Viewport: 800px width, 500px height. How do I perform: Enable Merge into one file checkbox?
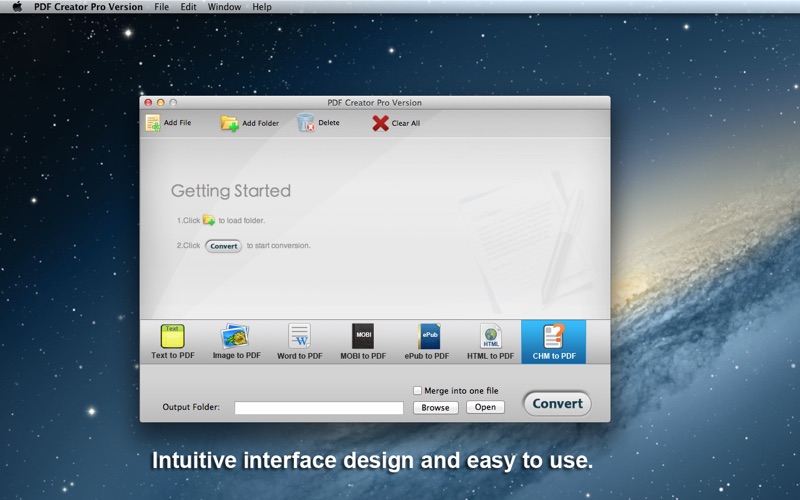coord(417,390)
